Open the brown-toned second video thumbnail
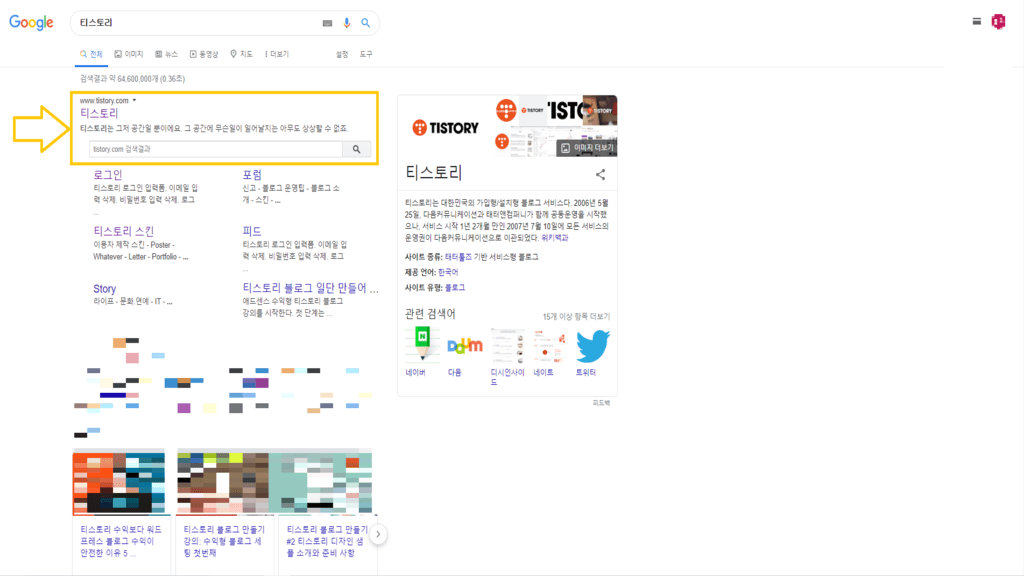Image resolution: width=1024 pixels, height=576 pixels. (223, 483)
